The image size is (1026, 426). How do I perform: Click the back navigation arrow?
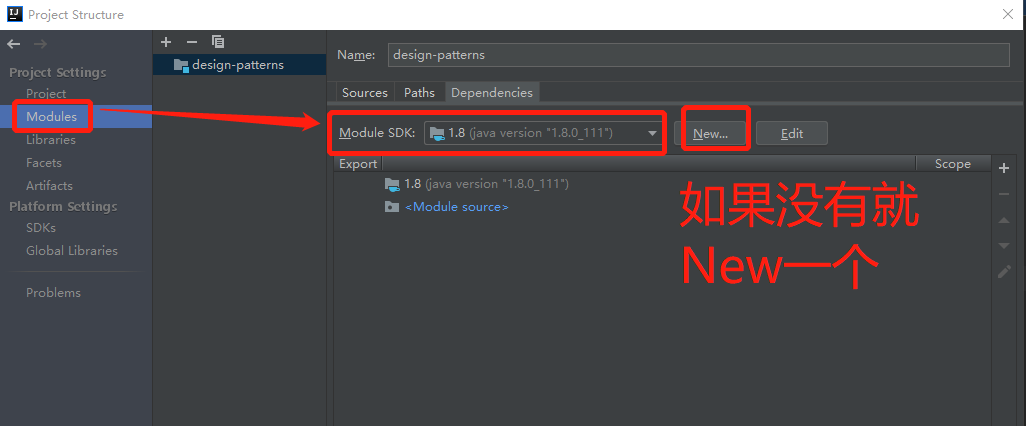(14, 44)
